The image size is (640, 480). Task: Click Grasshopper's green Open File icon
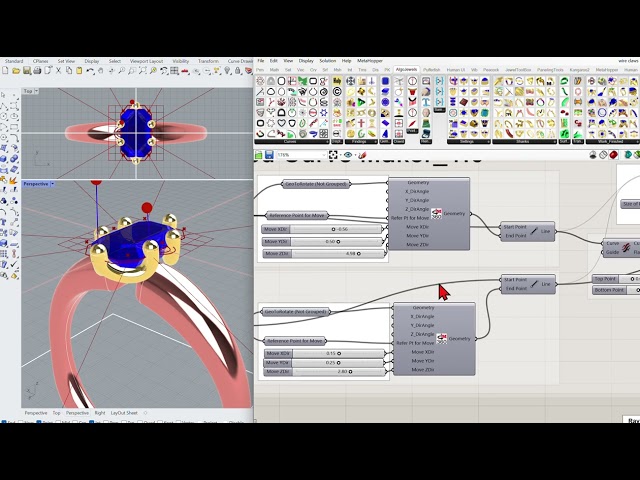(x=259, y=155)
